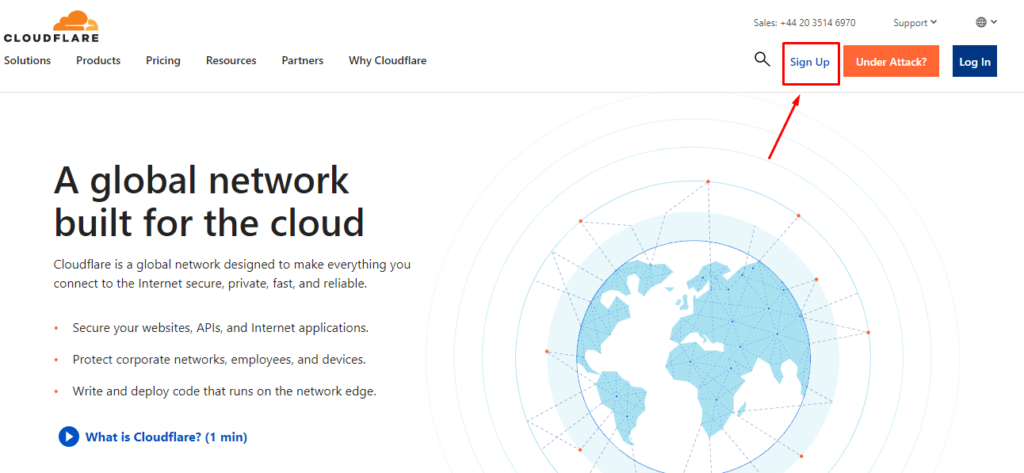
Task: Click the Sign Up button
Action: (x=810, y=62)
